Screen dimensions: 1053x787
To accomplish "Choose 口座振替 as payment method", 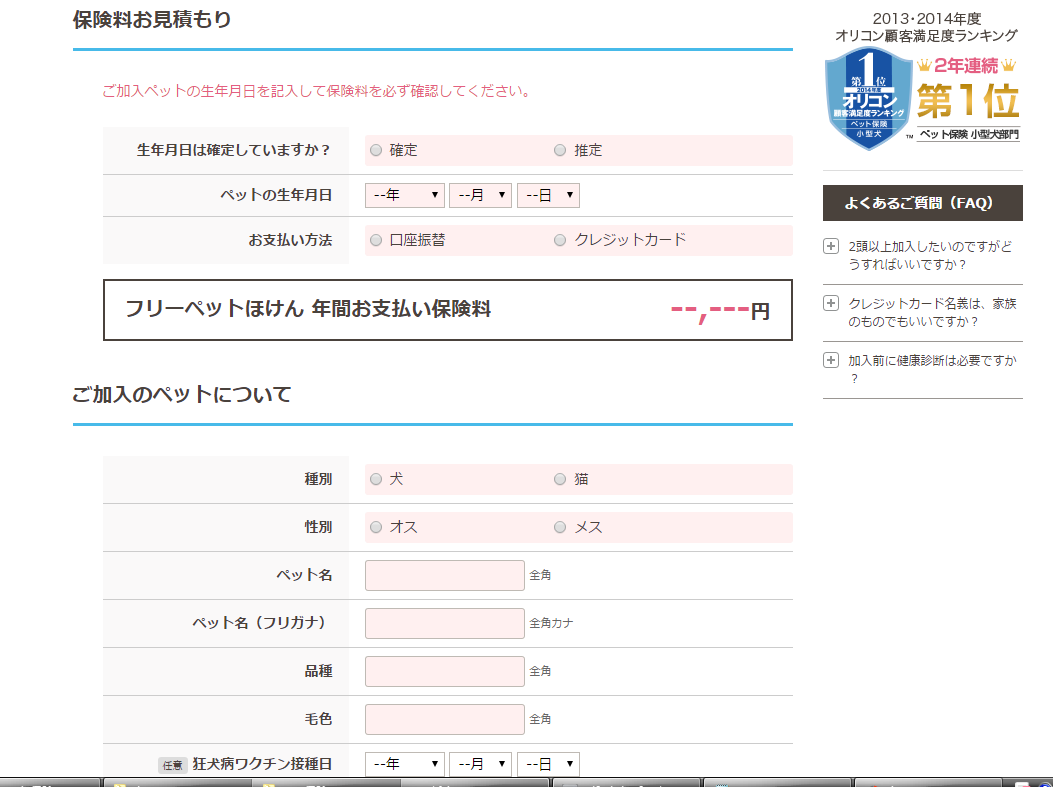I will click(376, 240).
